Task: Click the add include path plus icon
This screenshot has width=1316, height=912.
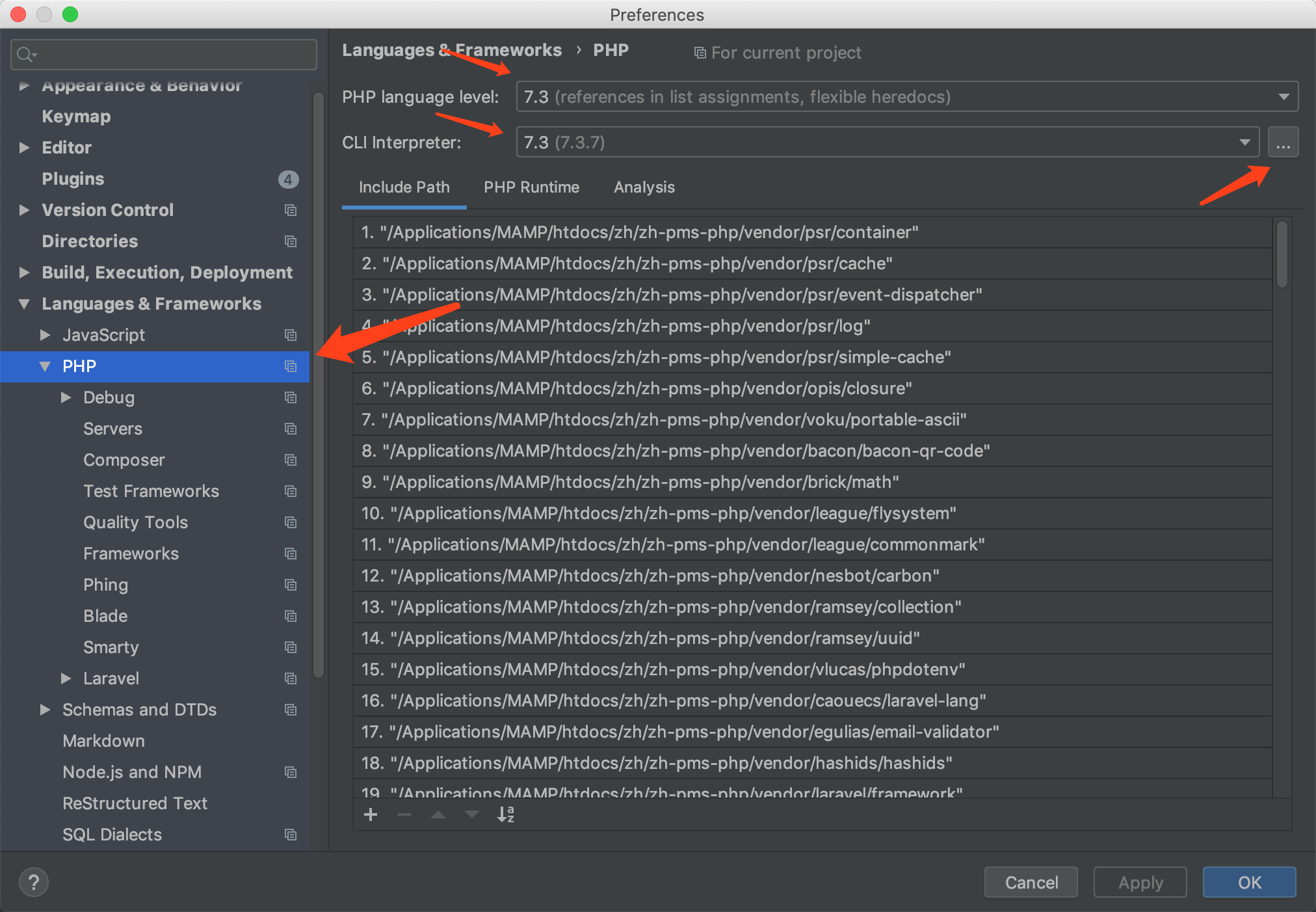Action: 371,814
